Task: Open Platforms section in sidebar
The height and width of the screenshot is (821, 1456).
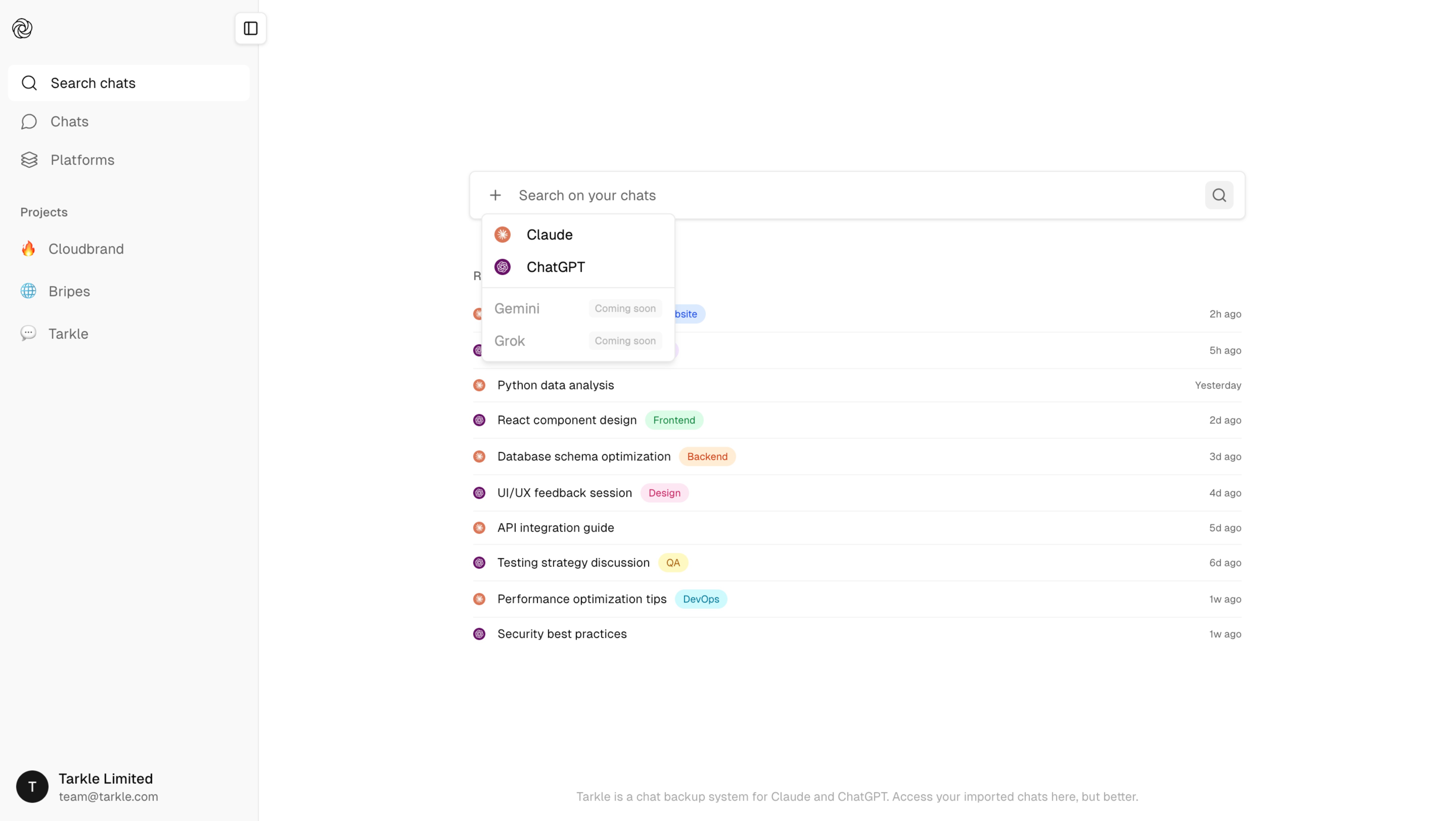Action: click(x=82, y=160)
